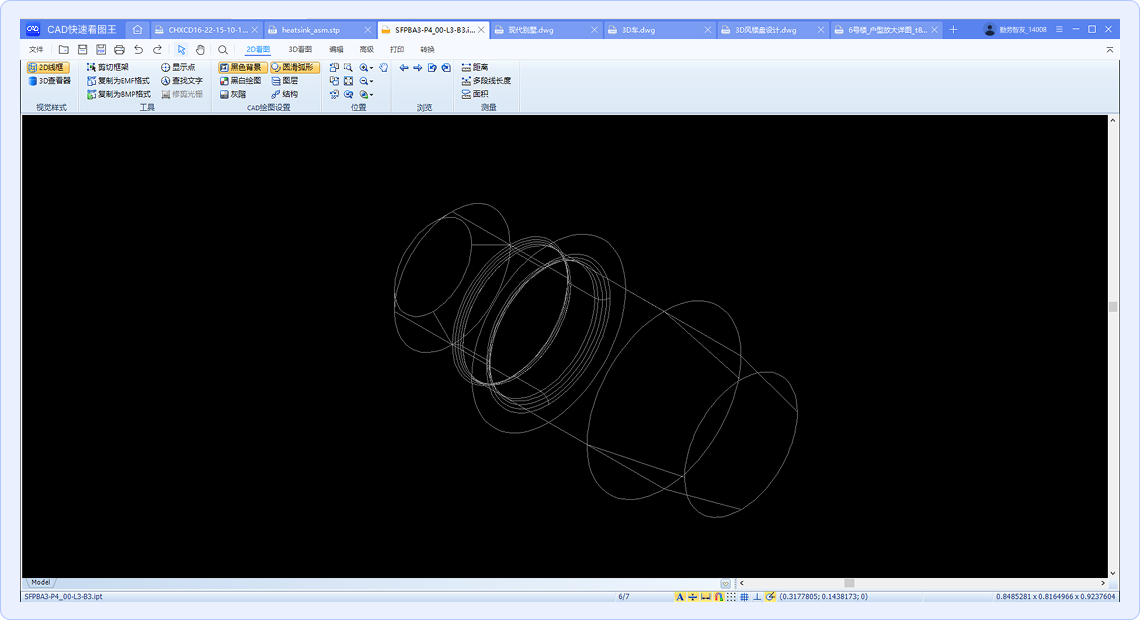The height and width of the screenshot is (620, 1140).
Task: Click the heart icon beside horizontal scrollbar
Action: coord(726,584)
